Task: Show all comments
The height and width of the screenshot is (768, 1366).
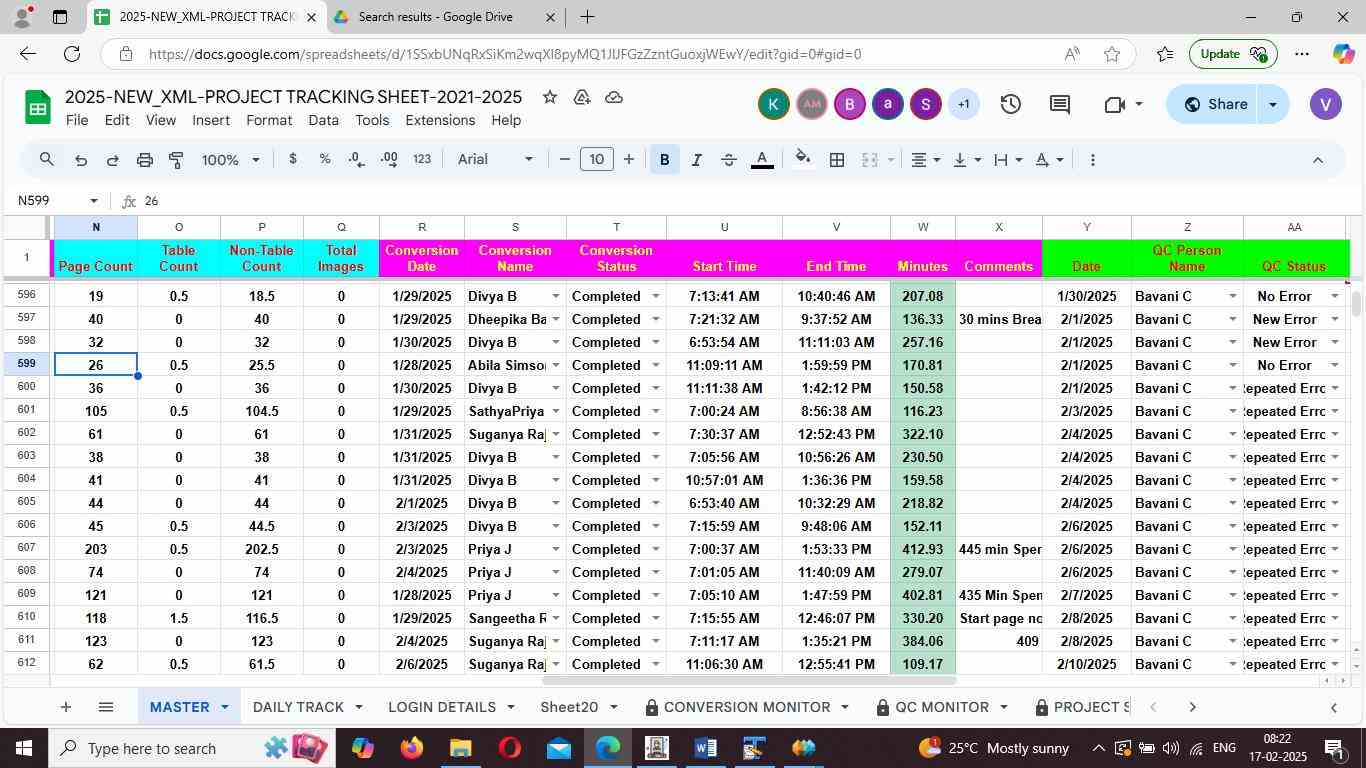Action: (1060, 104)
